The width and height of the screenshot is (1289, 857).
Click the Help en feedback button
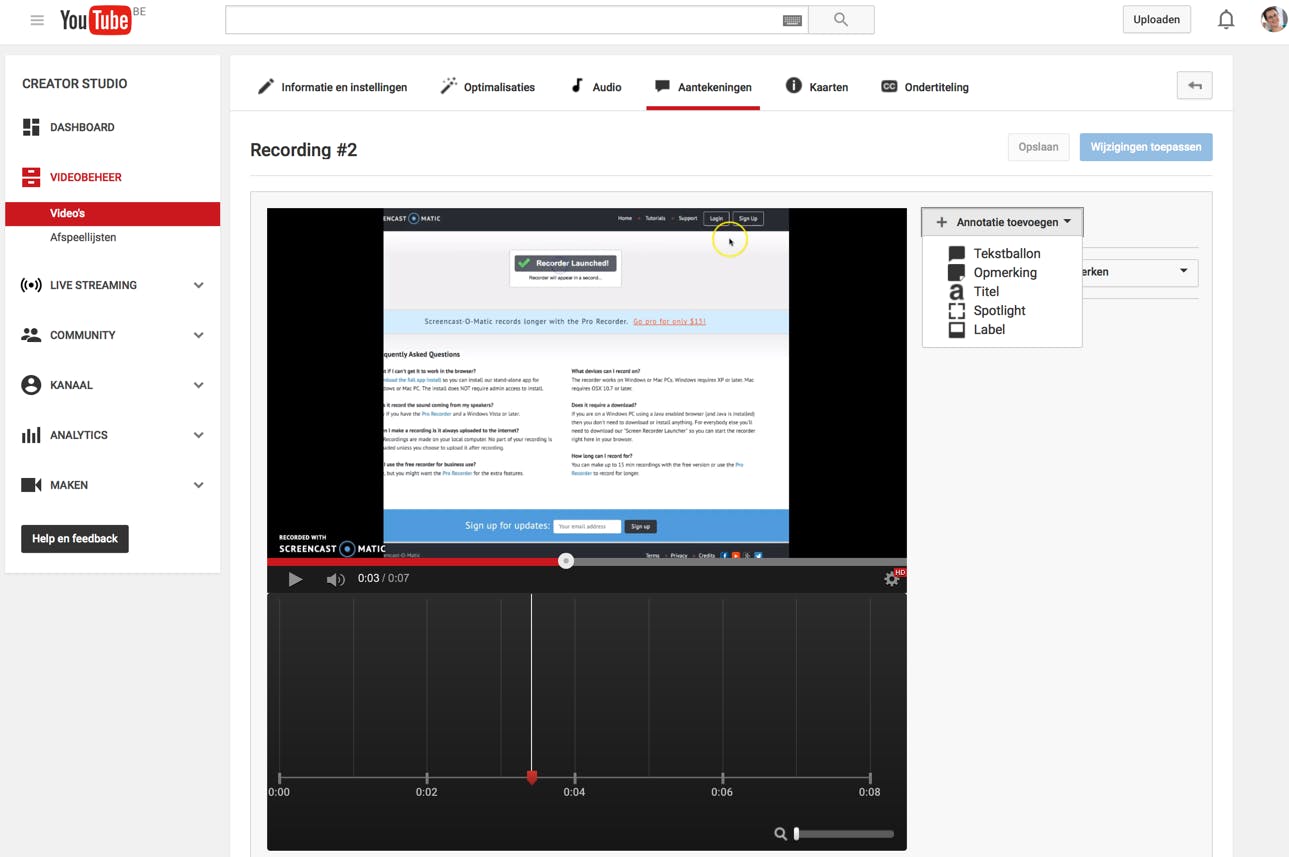[x=75, y=539]
